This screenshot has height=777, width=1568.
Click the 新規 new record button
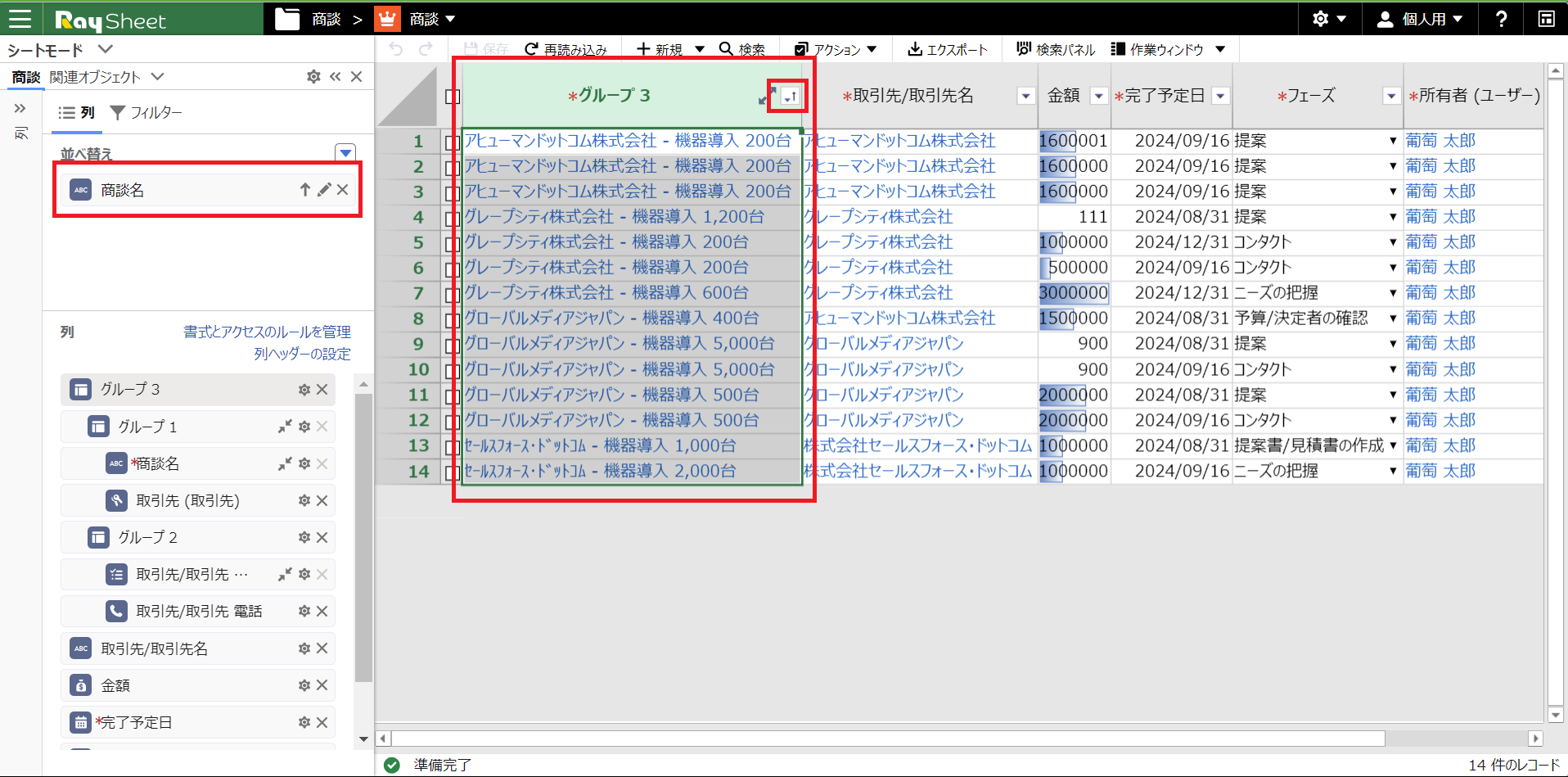point(660,49)
